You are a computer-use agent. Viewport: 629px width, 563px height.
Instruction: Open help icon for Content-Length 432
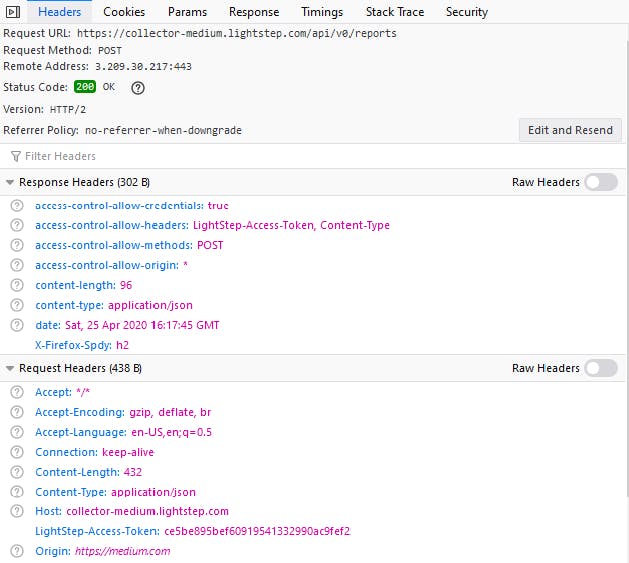click(17, 472)
